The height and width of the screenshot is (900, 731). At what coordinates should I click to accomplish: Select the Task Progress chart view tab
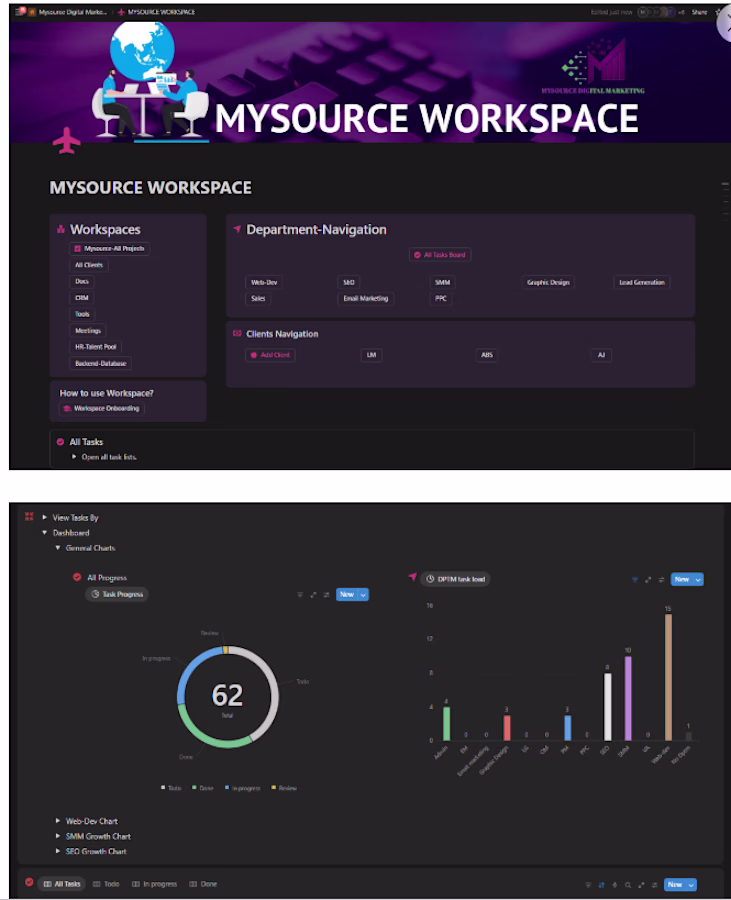(117, 594)
